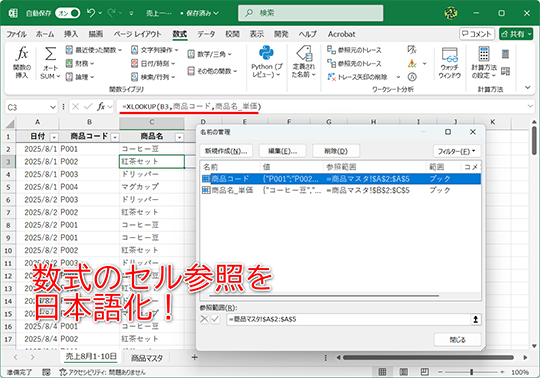This screenshot has width=540, height=378.
Task: Open the 数学/三角 functions icon
Action: 191,54
